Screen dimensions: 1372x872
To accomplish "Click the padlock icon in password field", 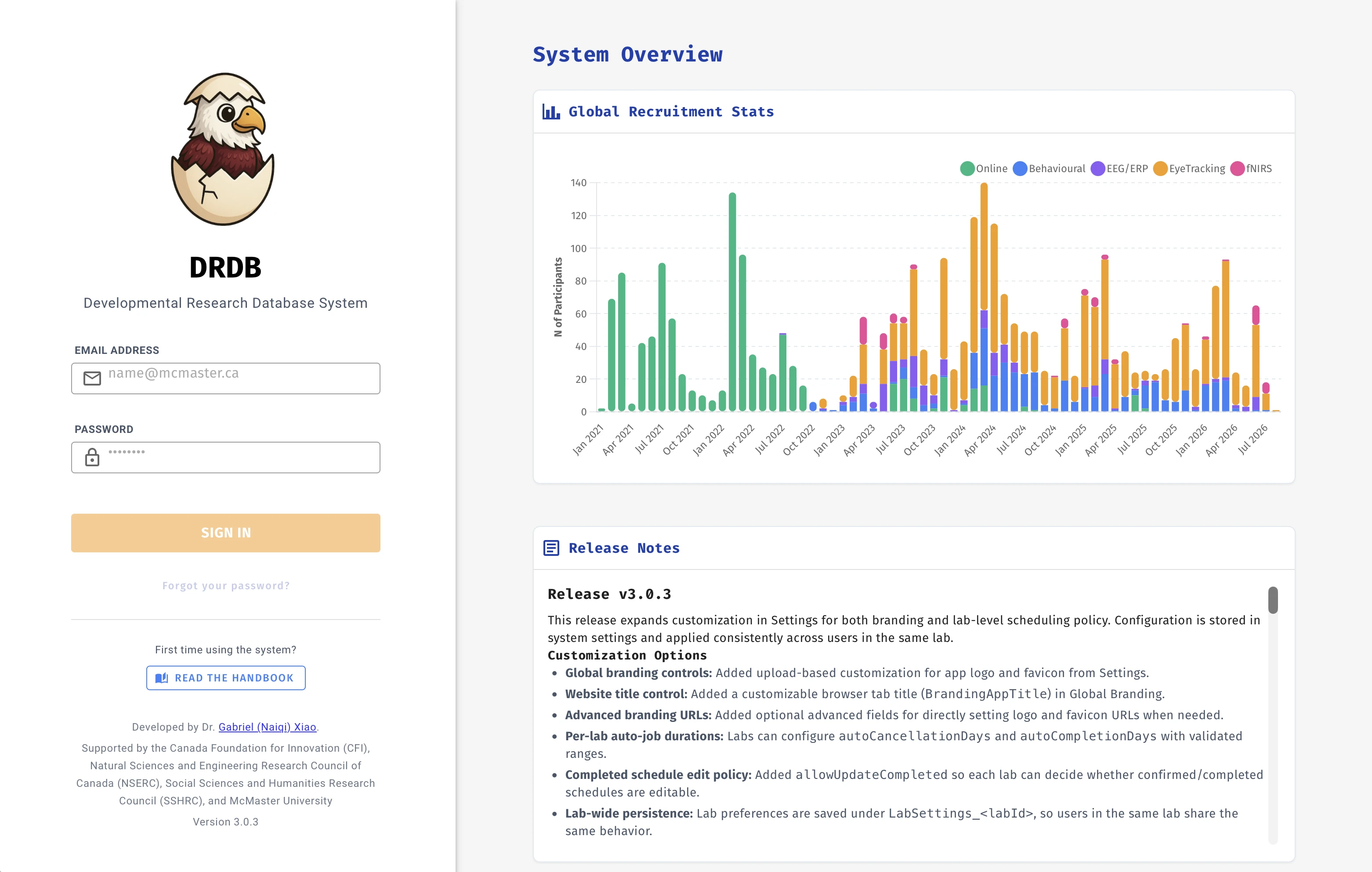I will pos(92,457).
